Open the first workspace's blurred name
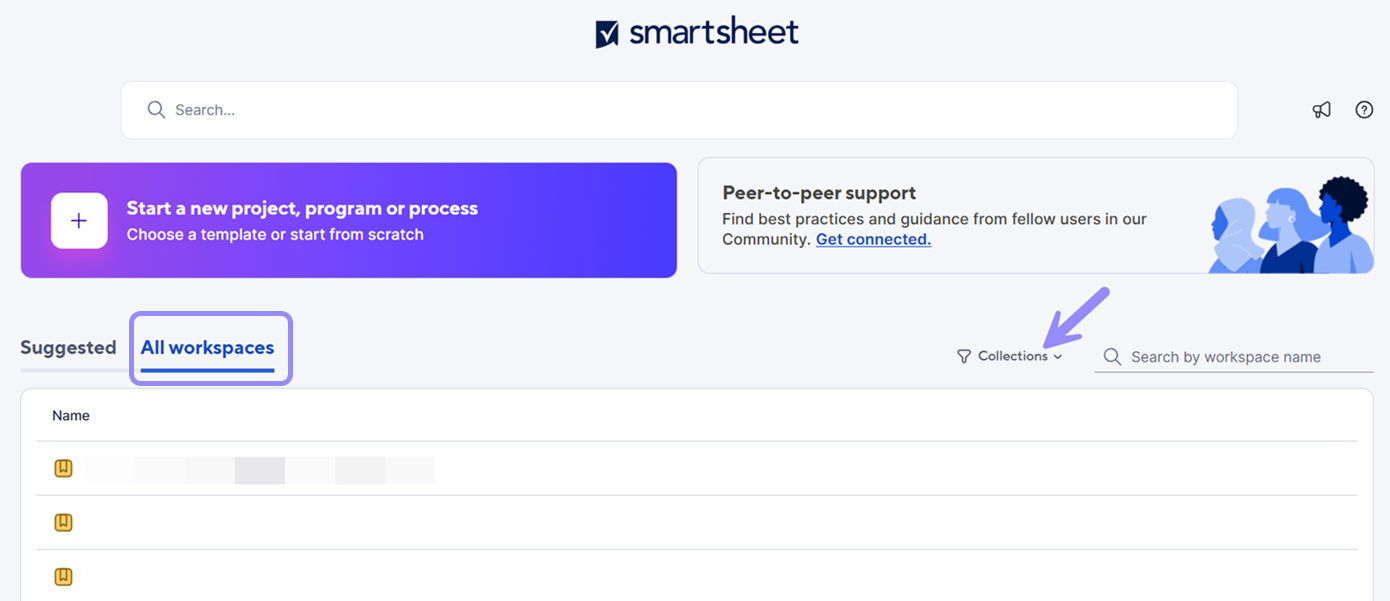 260,470
